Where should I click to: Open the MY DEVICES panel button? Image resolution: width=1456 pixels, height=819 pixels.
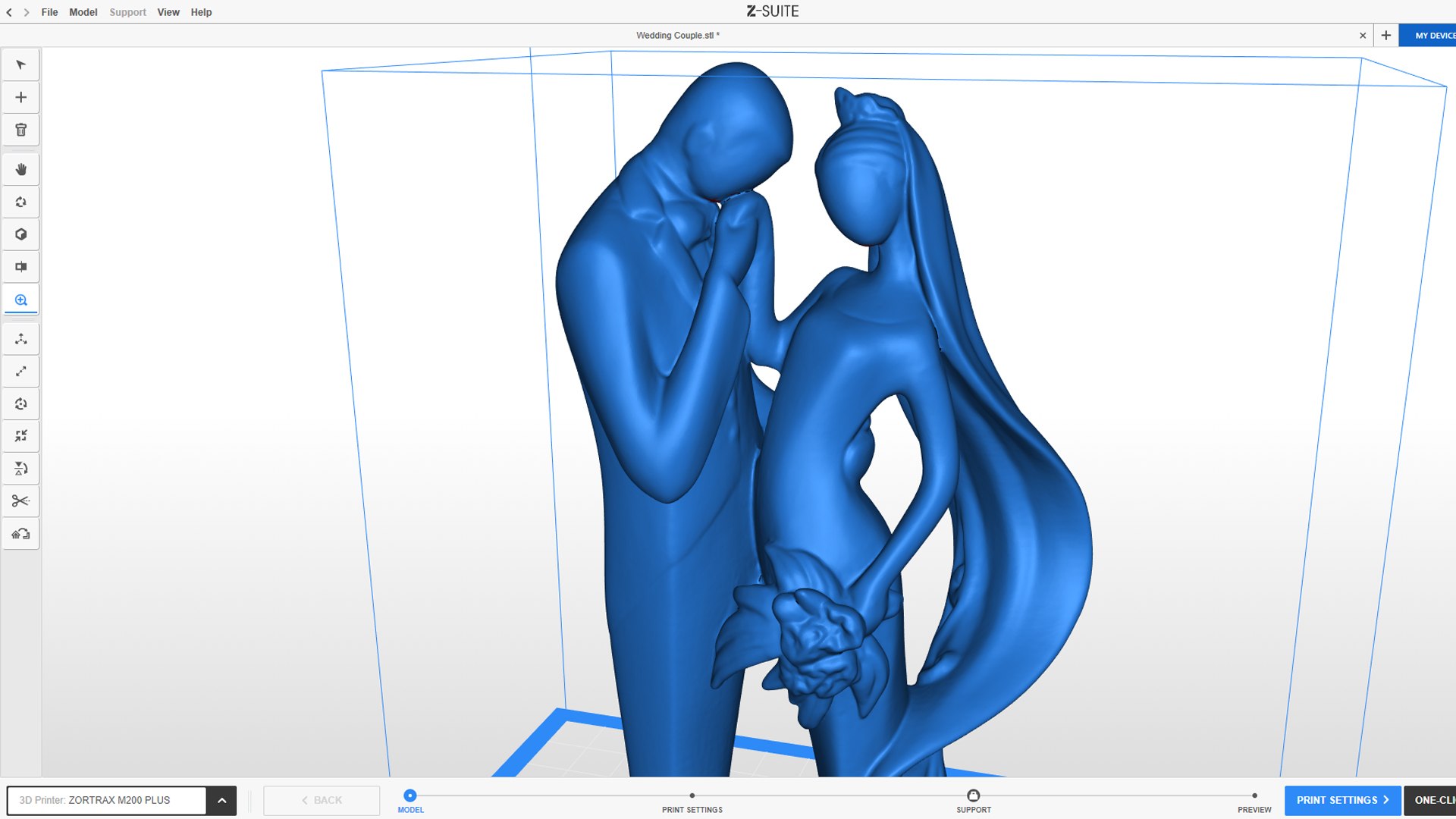(x=1428, y=36)
